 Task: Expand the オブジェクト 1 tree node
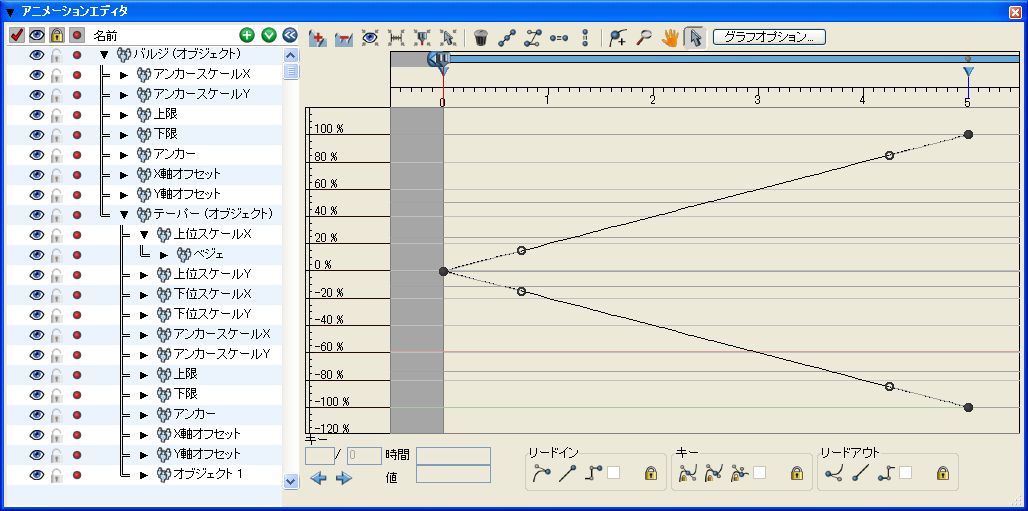point(144,474)
